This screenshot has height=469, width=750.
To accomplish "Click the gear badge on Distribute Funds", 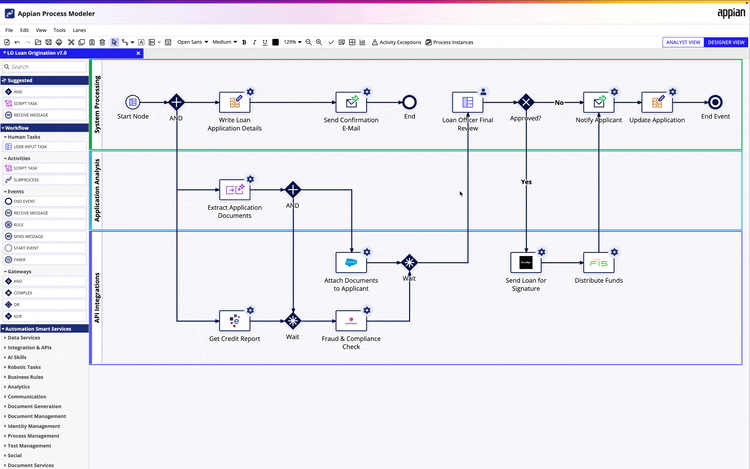I will click(614, 252).
